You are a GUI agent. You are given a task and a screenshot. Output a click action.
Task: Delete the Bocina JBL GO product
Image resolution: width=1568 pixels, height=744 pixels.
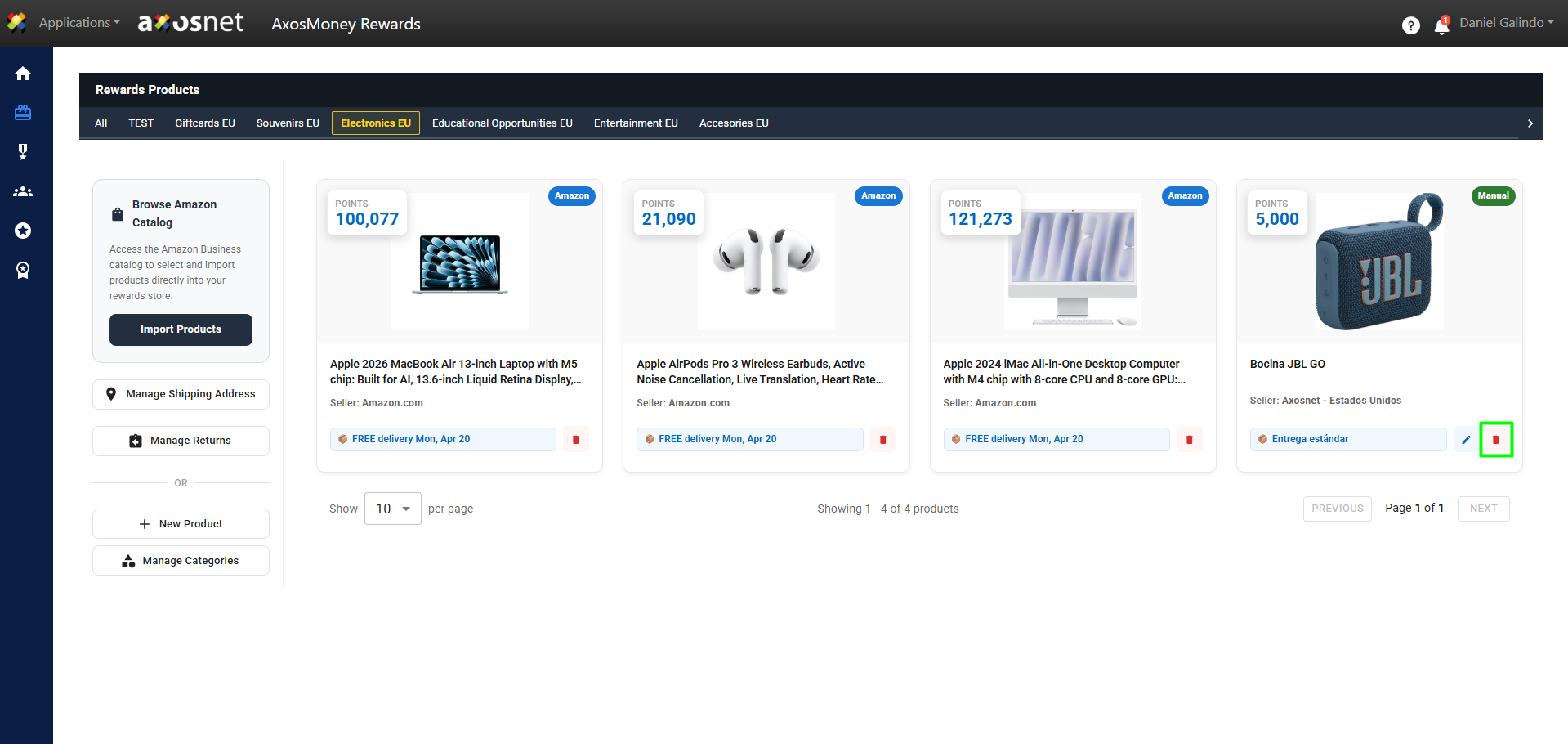coord(1495,440)
